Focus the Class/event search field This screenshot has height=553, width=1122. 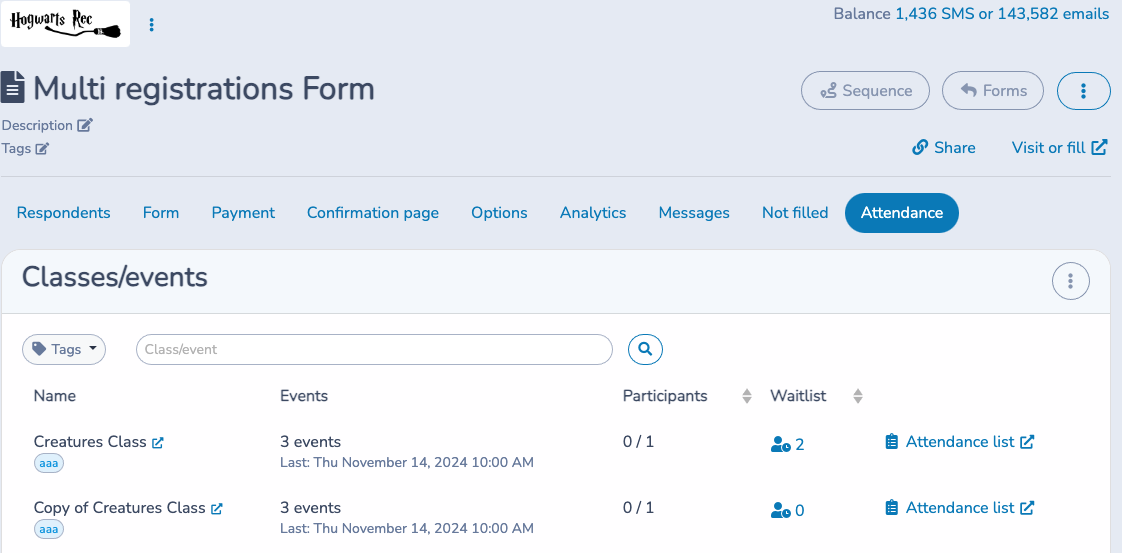tap(374, 350)
